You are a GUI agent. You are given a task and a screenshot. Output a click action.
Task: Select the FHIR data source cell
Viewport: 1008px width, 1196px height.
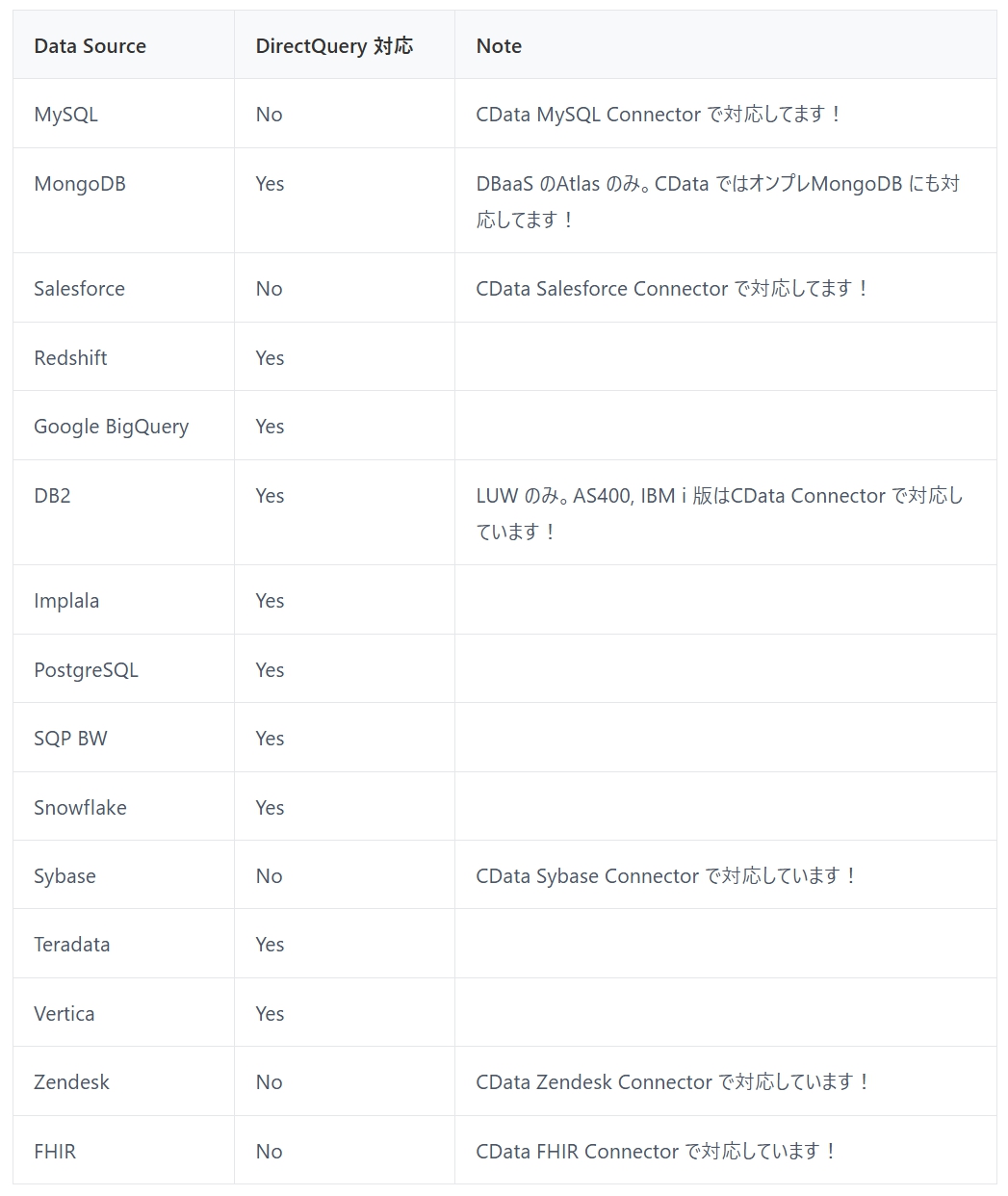(55, 1152)
